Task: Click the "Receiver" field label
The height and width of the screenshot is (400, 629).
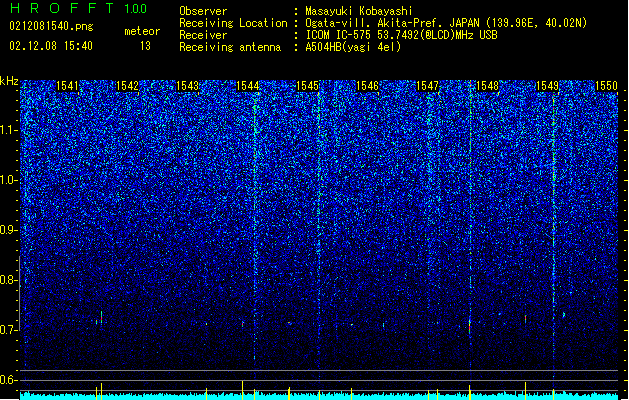Action: click(203, 35)
